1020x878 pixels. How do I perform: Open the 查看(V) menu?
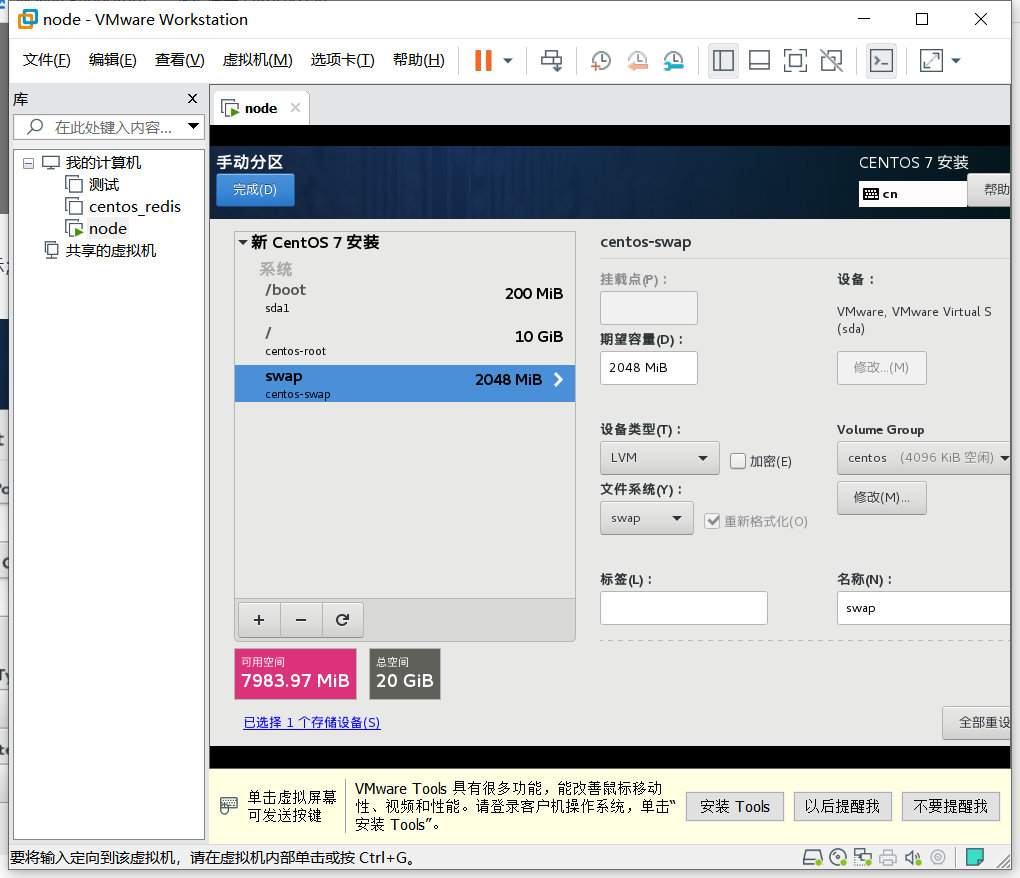pos(180,60)
